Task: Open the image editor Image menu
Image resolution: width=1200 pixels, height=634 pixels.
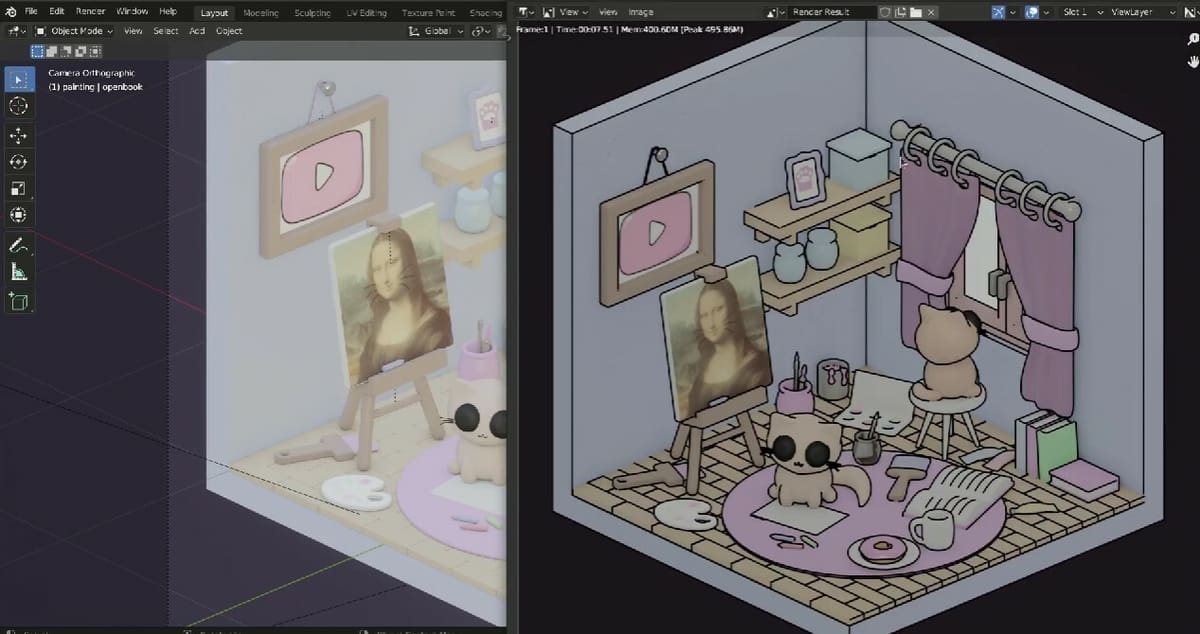Action: (640, 12)
